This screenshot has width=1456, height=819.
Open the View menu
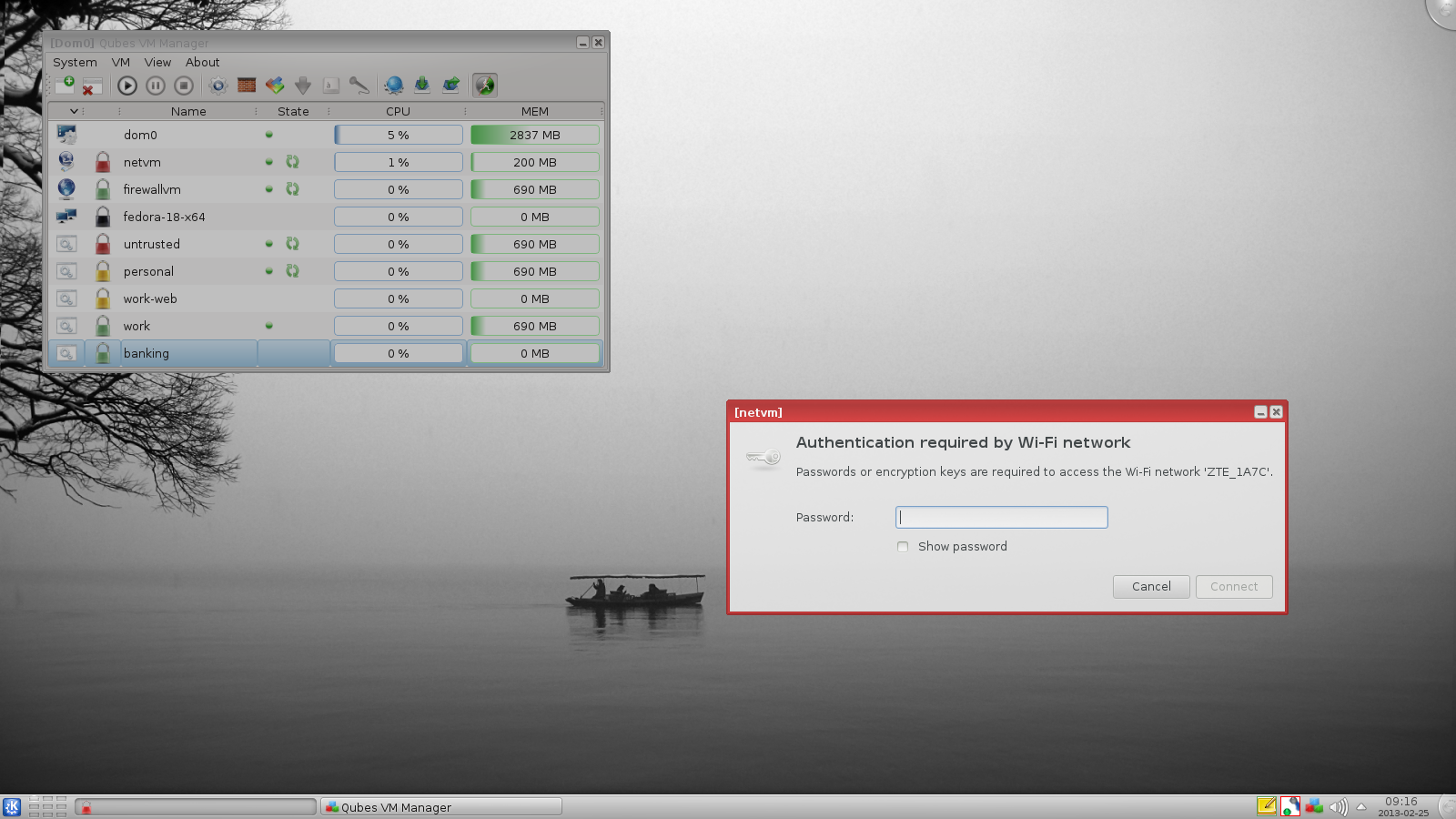[x=157, y=63]
